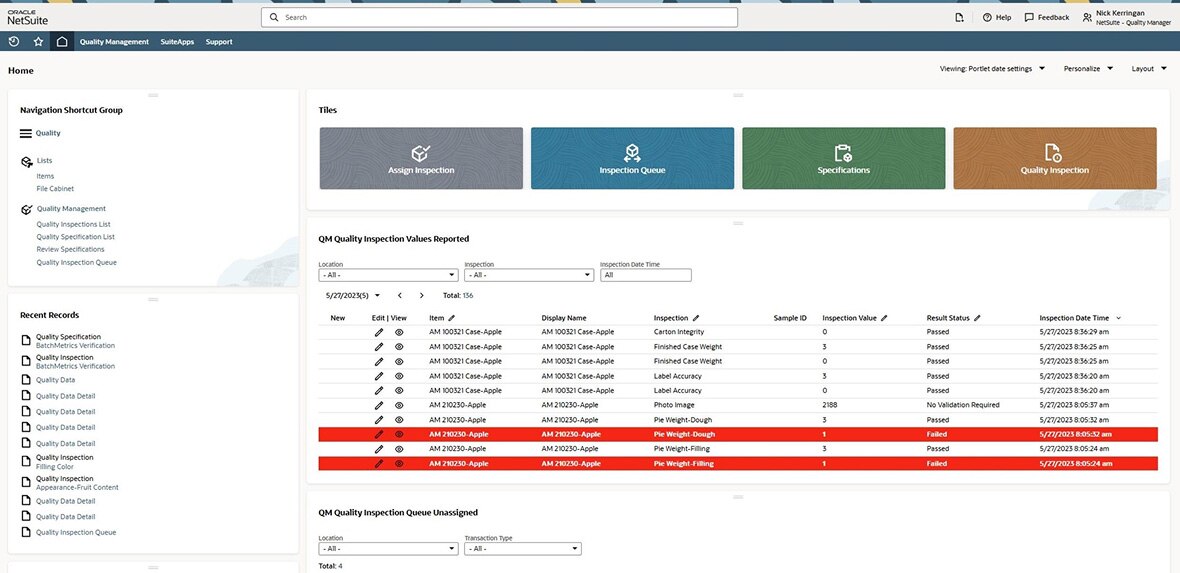Click pencil edit icon for Carton Integrity row
1180x573 pixels.
[379, 332]
